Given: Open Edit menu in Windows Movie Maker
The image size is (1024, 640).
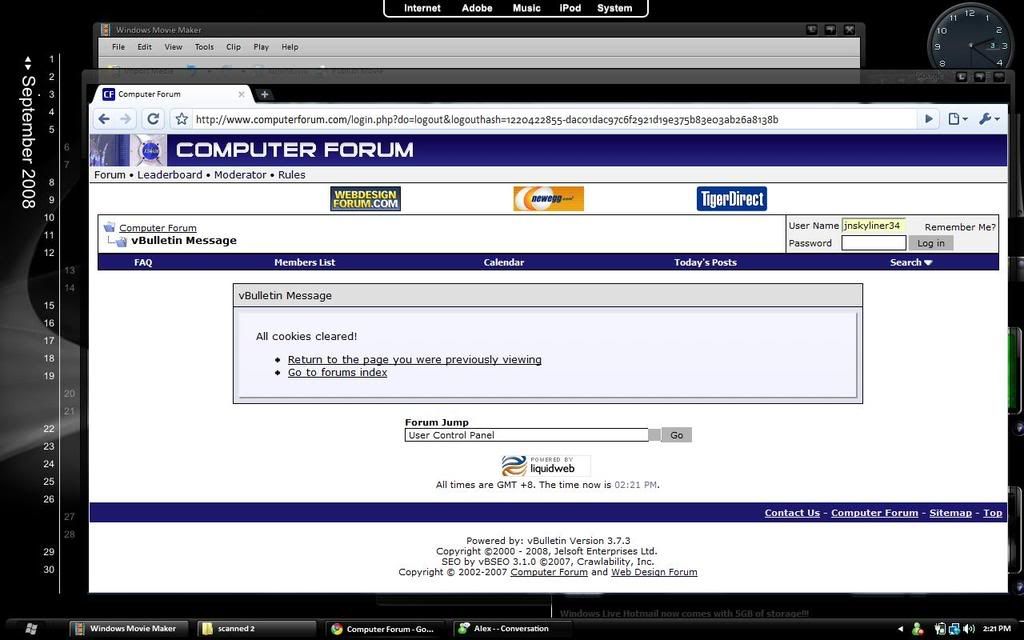Looking at the screenshot, I should click(x=144, y=47).
